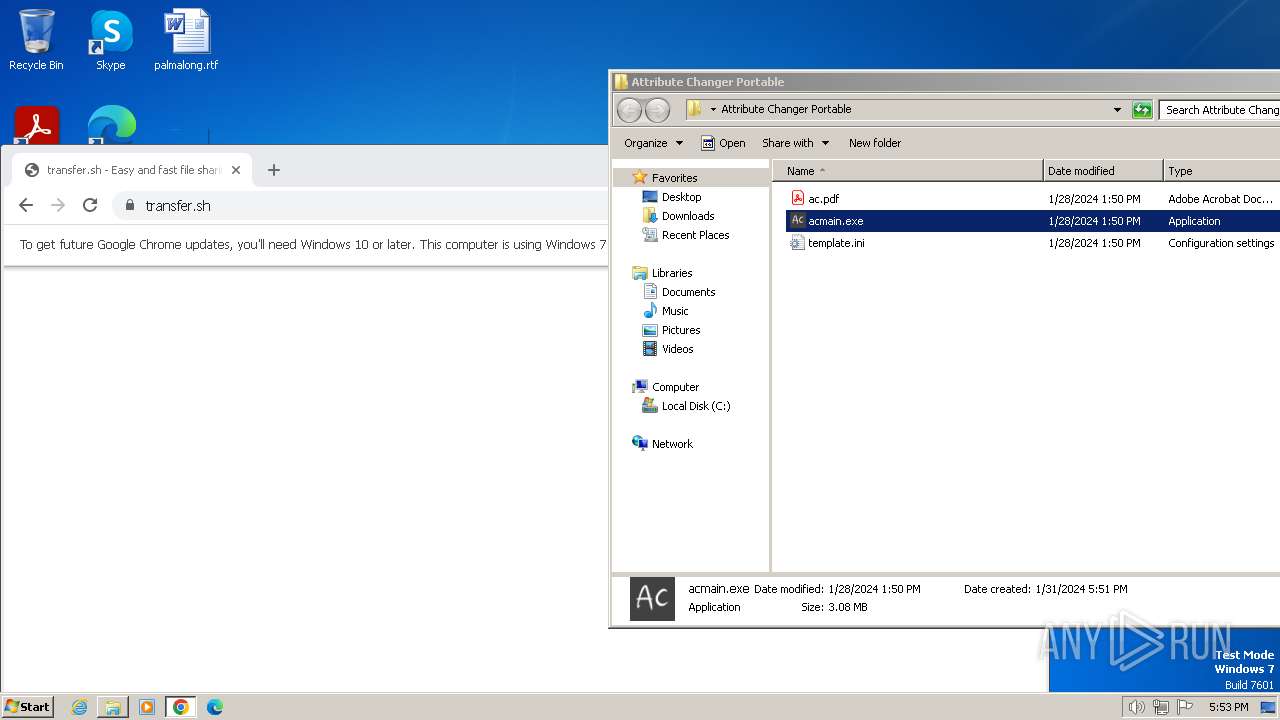
Task: Click the Explorer back button
Action: 629,110
